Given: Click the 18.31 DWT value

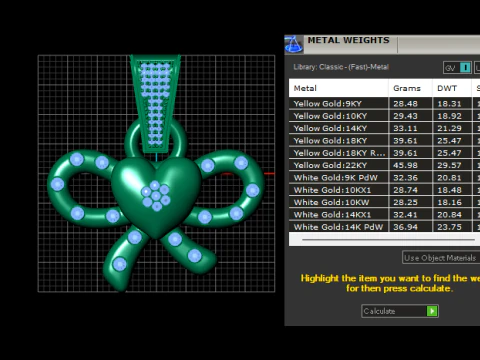Looking at the screenshot, I should coord(449,104).
